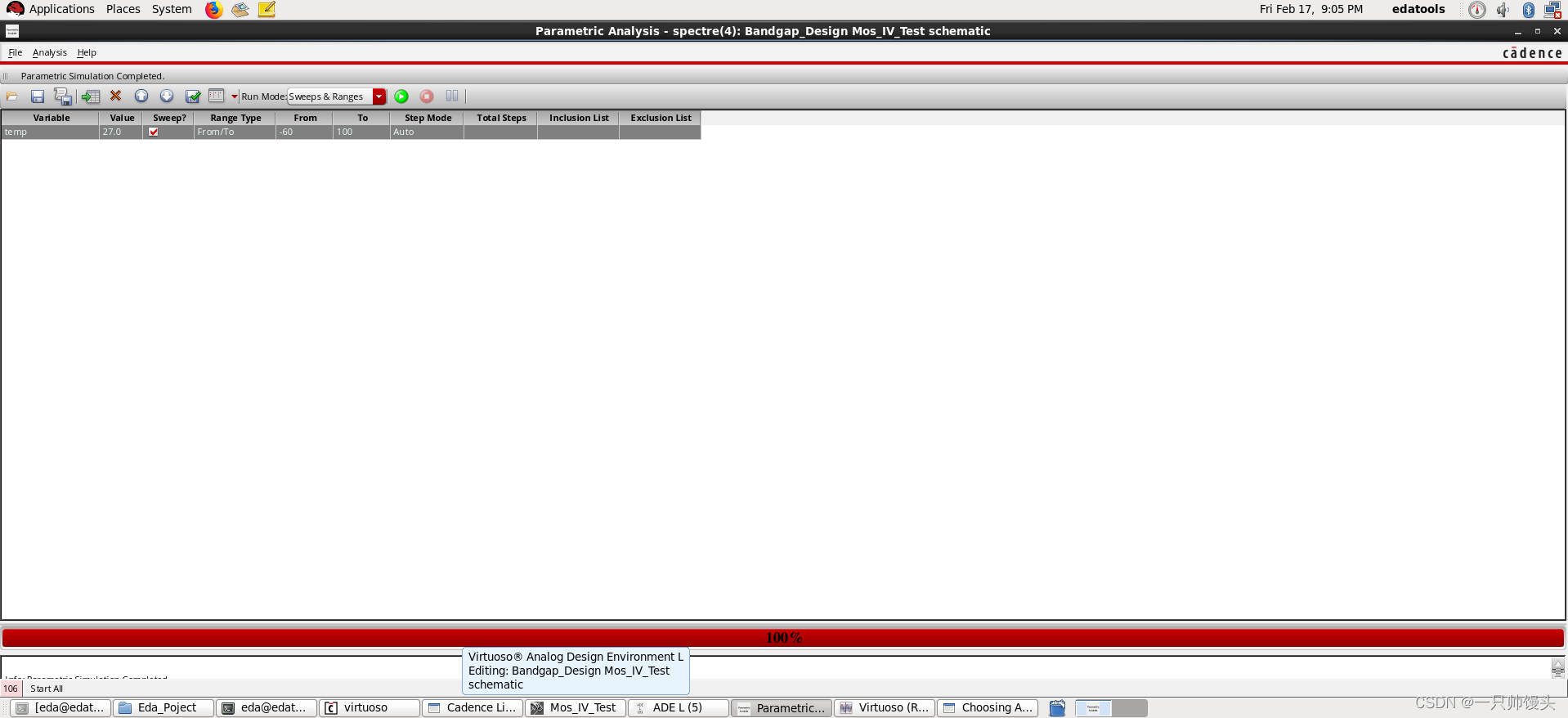This screenshot has height=718, width=1568.
Task: Click the pause simulation button
Action: point(452,96)
